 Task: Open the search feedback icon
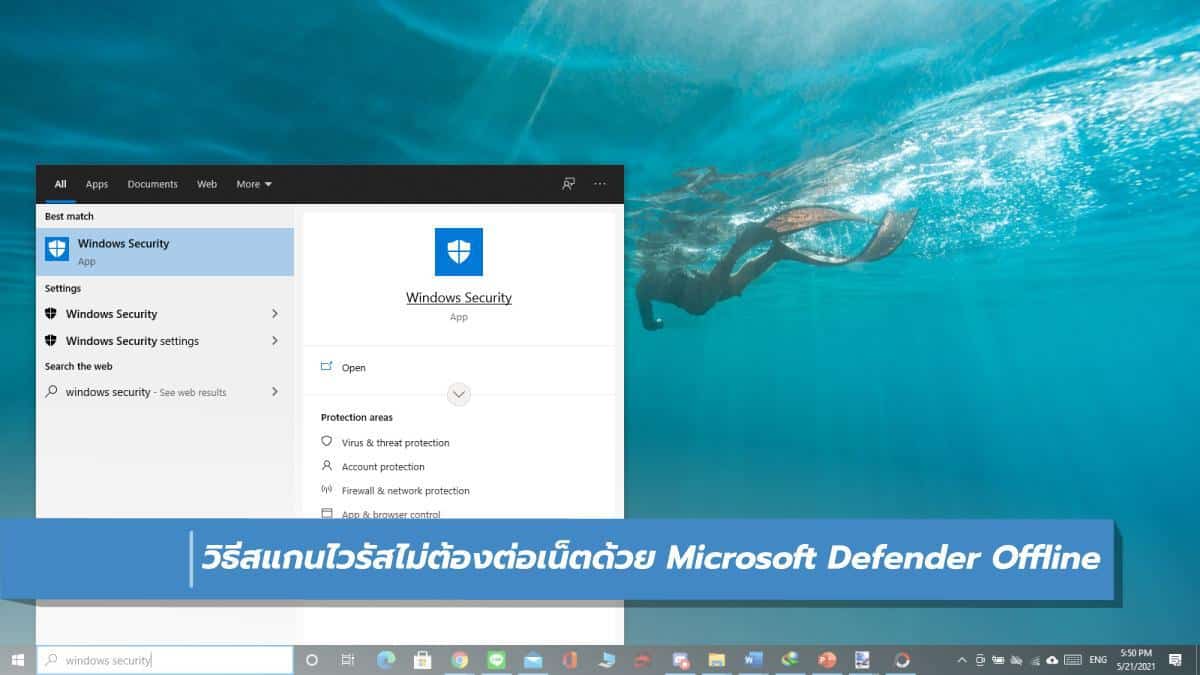(x=568, y=184)
